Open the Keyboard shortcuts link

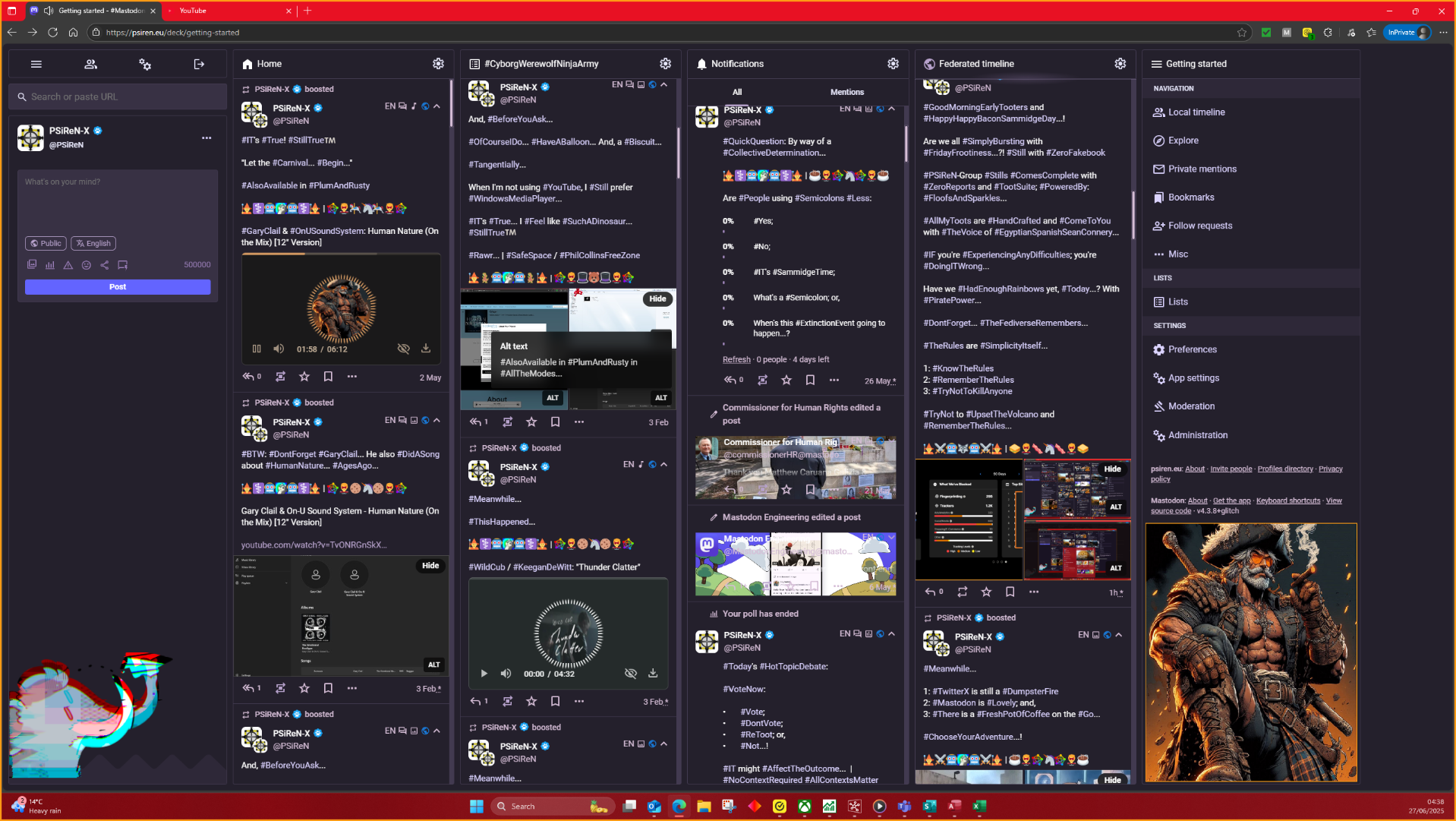coord(1288,500)
